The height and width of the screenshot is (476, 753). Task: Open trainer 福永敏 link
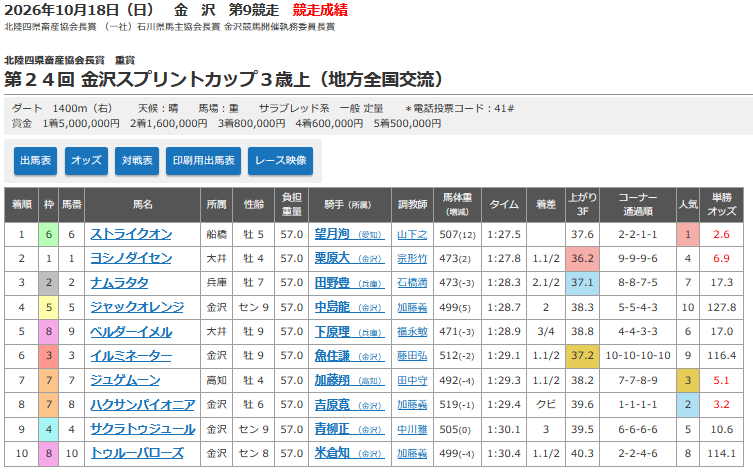point(412,332)
